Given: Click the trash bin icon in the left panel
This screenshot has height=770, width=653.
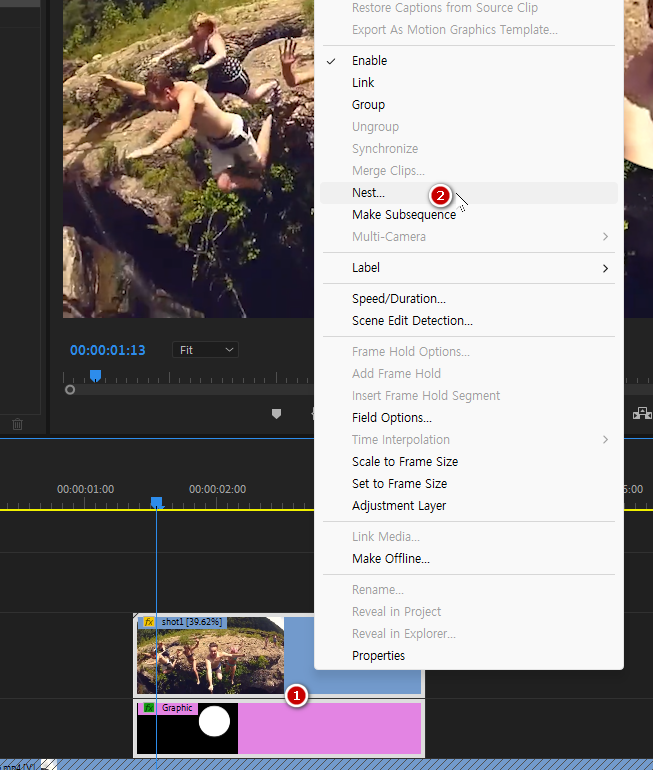Looking at the screenshot, I should [17, 424].
